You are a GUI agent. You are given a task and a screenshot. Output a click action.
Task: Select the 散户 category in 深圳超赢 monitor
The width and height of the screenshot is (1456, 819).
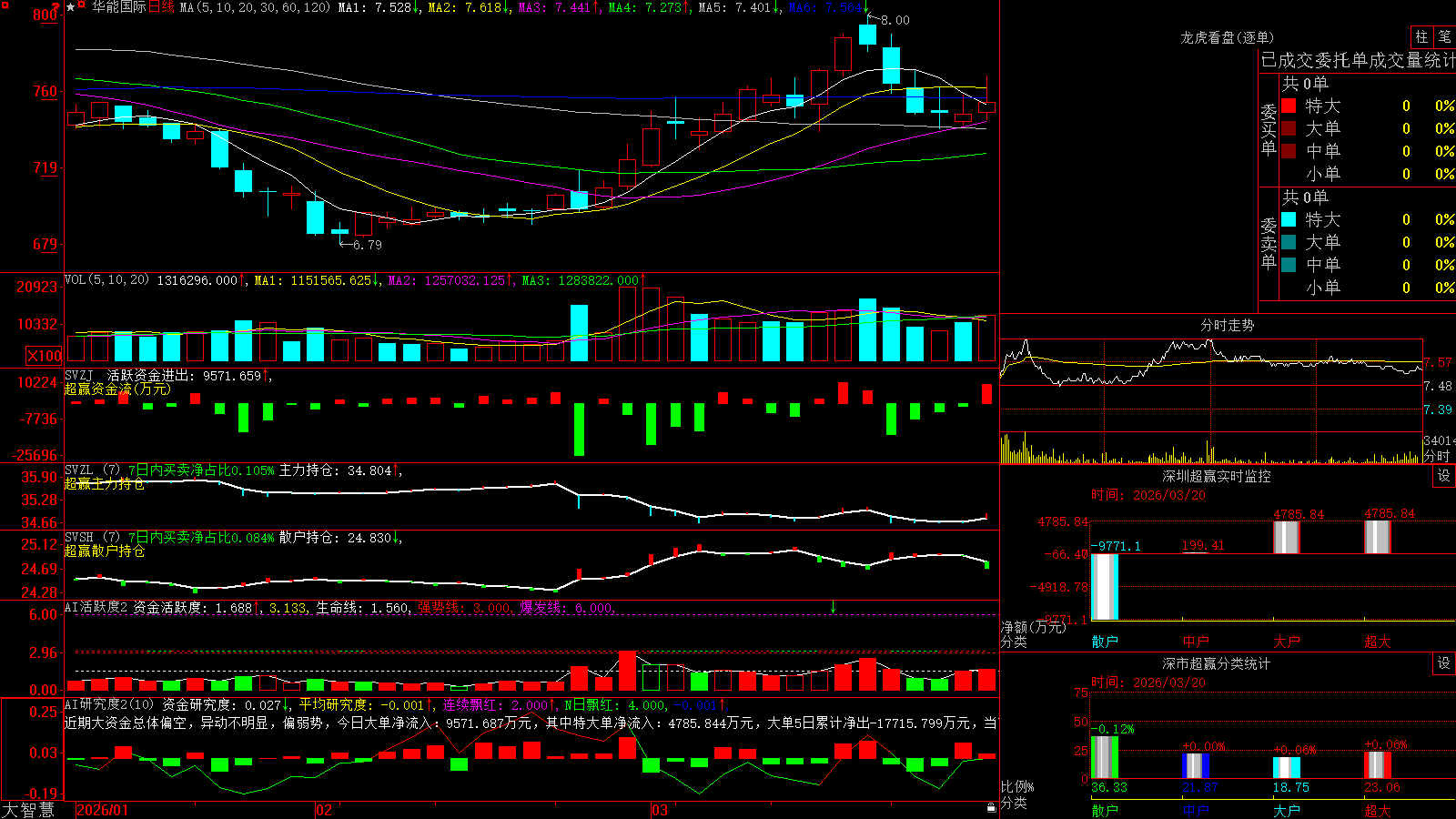coord(1105,642)
